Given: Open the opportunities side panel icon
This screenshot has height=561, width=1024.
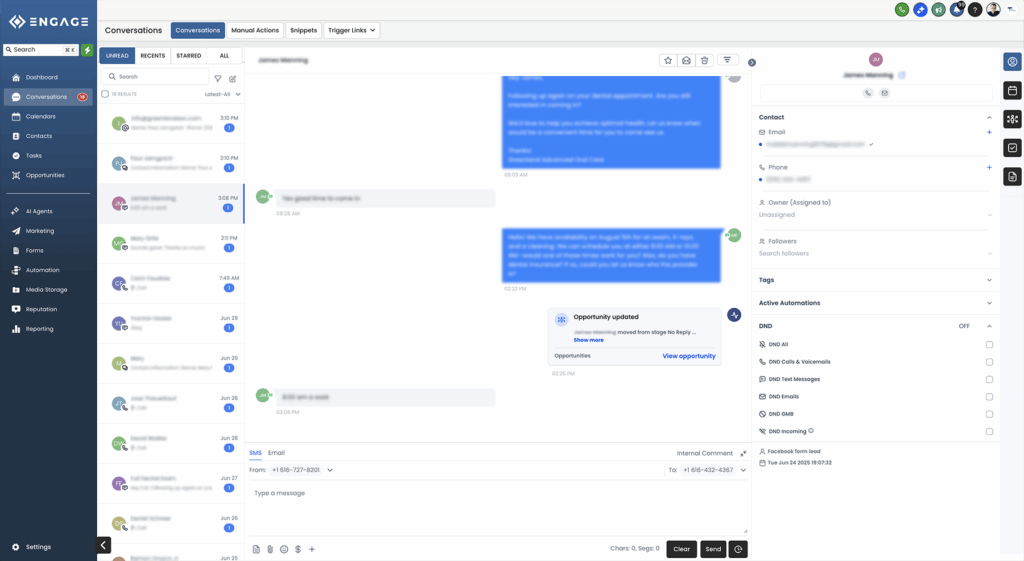Looking at the screenshot, I should pos(1012,119).
